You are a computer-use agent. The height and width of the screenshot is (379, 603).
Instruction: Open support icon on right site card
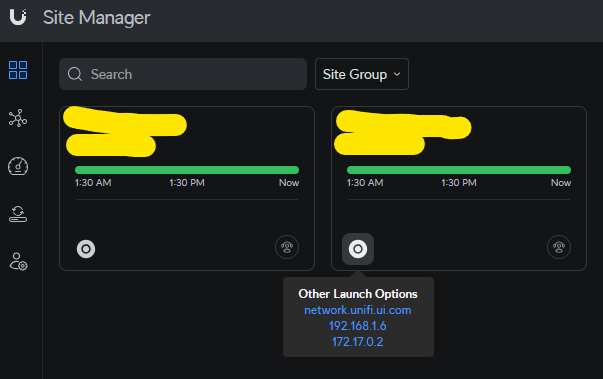(x=559, y=247)
